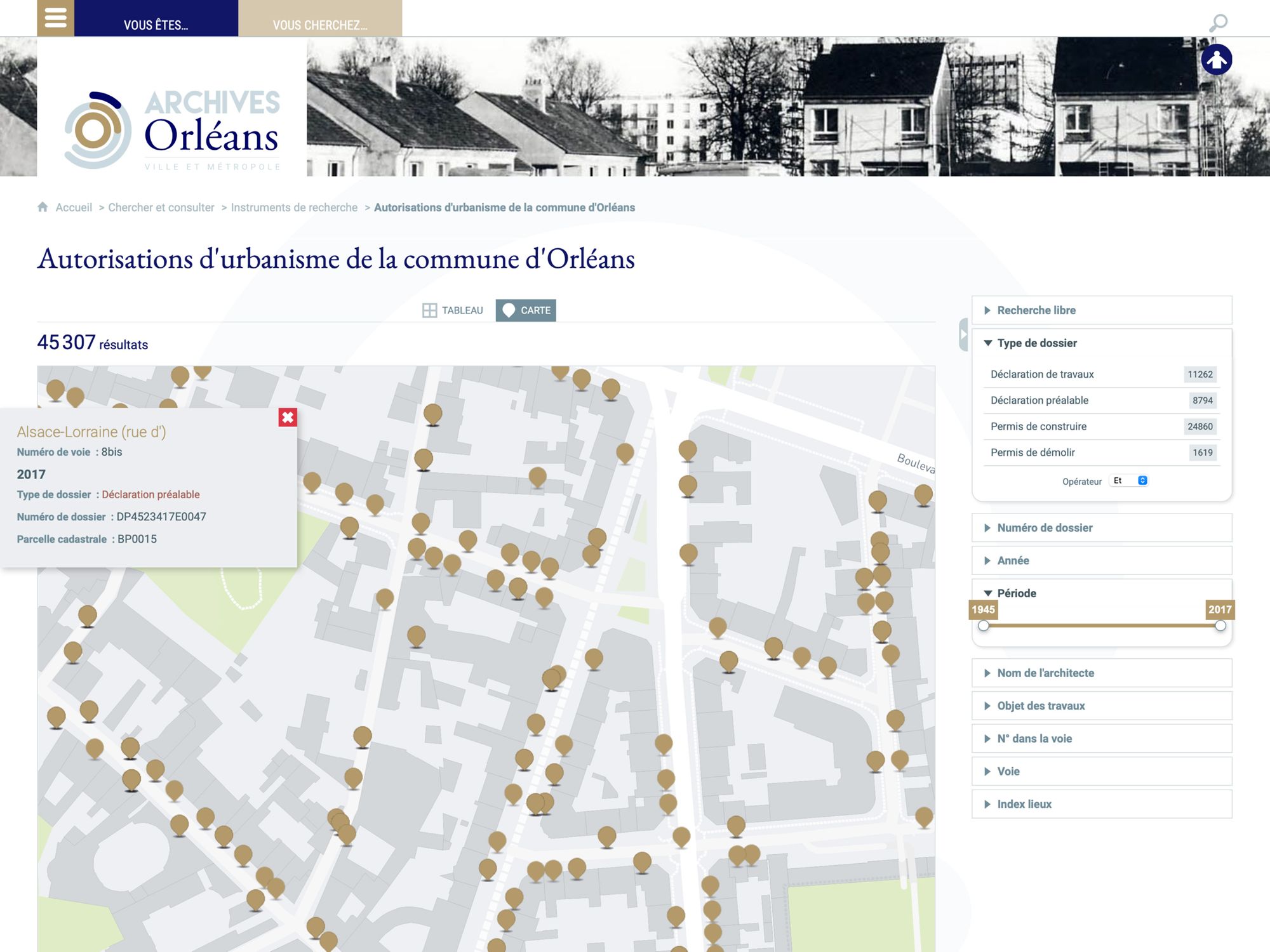
Task: Select the Carte view button
Action: 526,310
